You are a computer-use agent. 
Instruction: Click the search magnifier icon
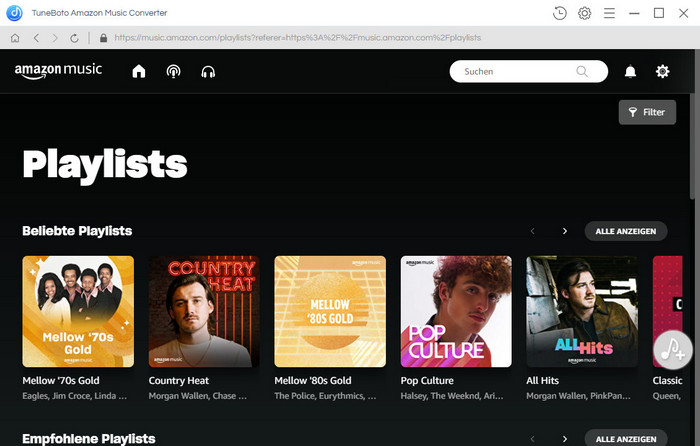[582, 71]
